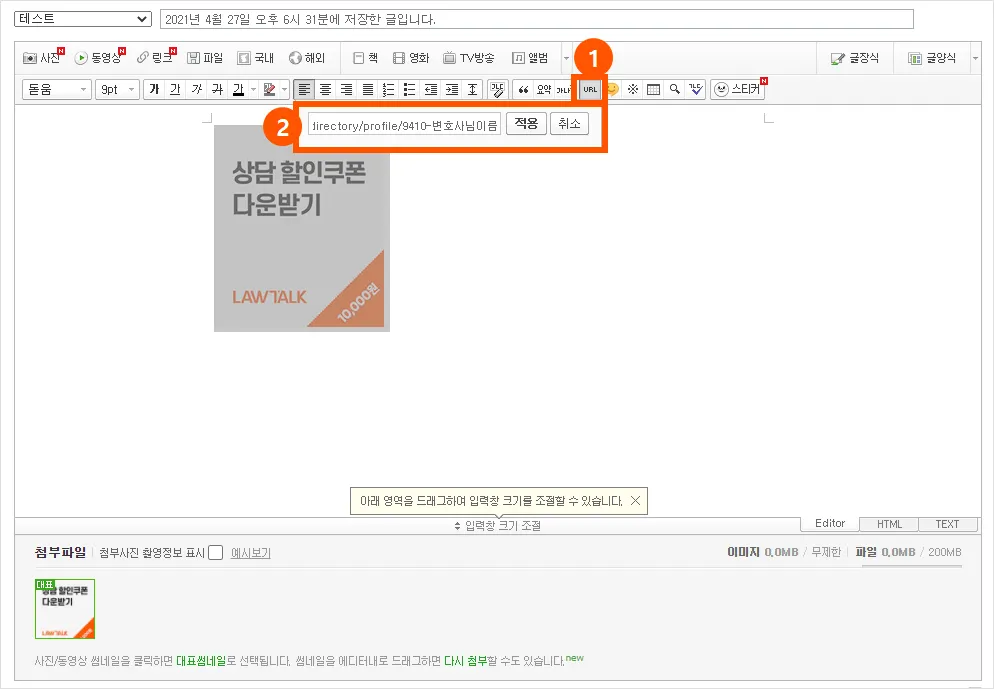Click the 사진 photo insert icon

(41, 58)
